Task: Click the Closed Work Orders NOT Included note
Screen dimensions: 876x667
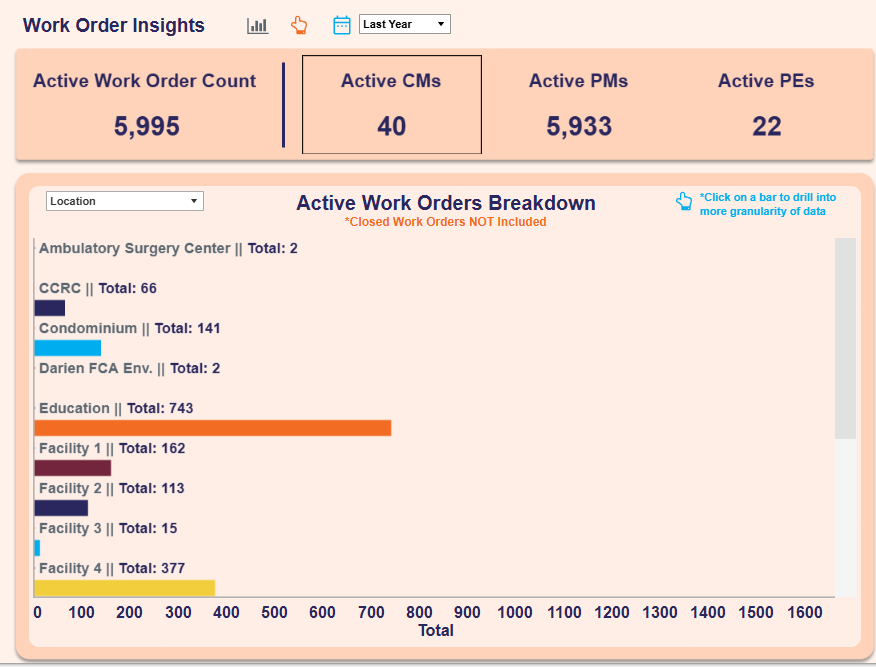Action: [445, 221]
